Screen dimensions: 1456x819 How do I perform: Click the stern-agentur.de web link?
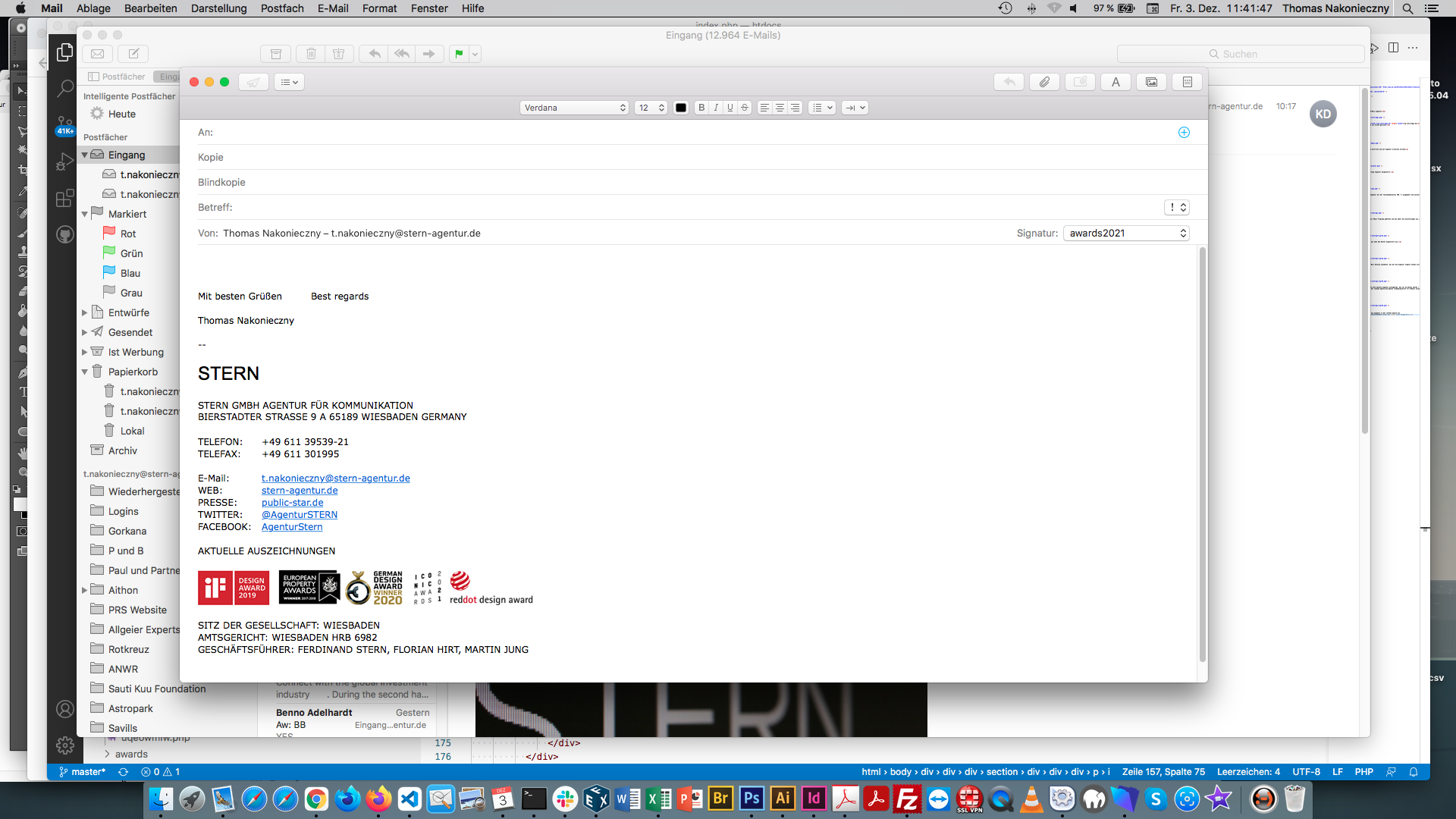point(300,491)
